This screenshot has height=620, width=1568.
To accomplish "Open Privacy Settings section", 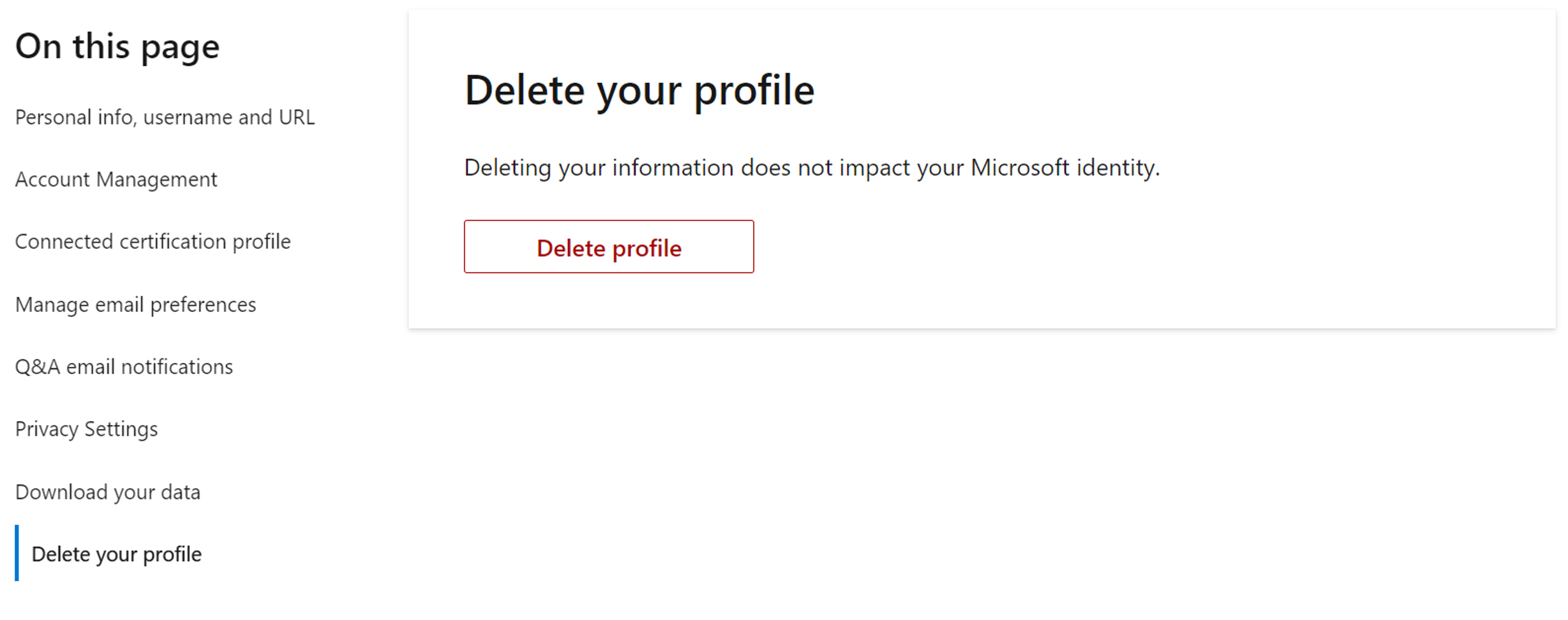I will tap(86, 428).
